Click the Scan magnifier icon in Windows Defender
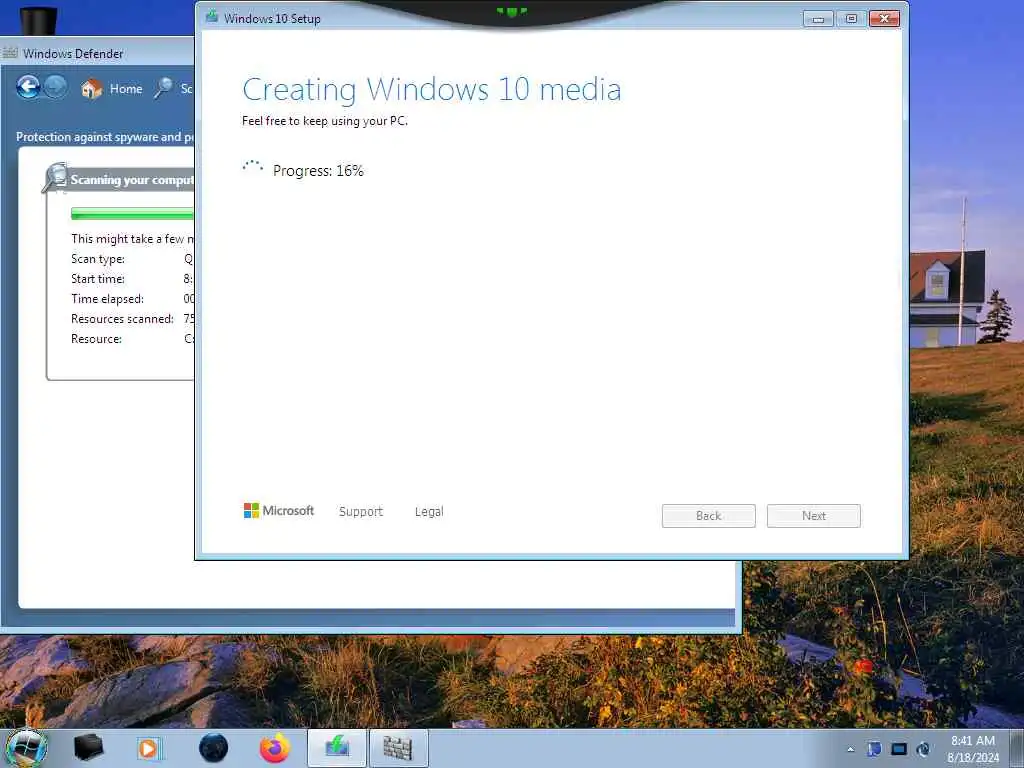The height and width of the screenshot is (768, 1024). tap(163, 88)
